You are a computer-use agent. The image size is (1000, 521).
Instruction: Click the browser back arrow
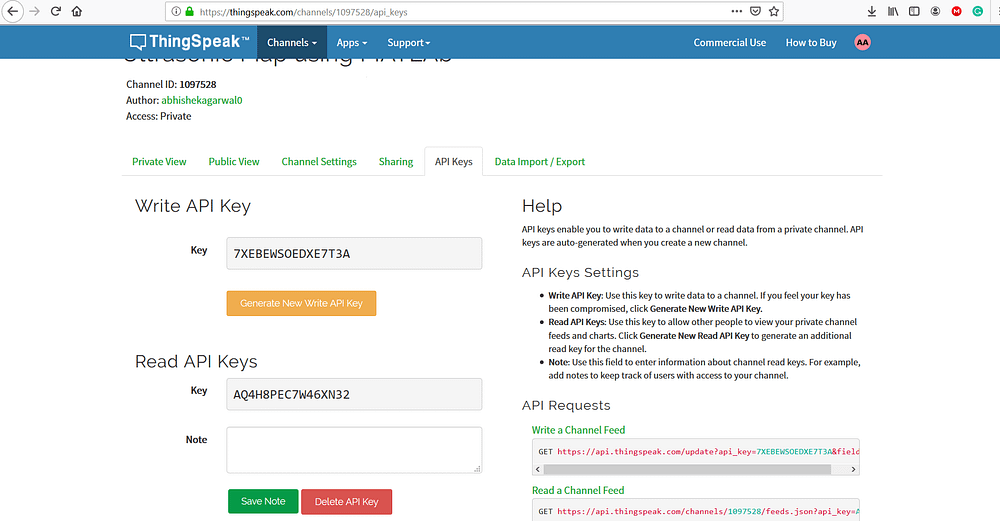13,11
